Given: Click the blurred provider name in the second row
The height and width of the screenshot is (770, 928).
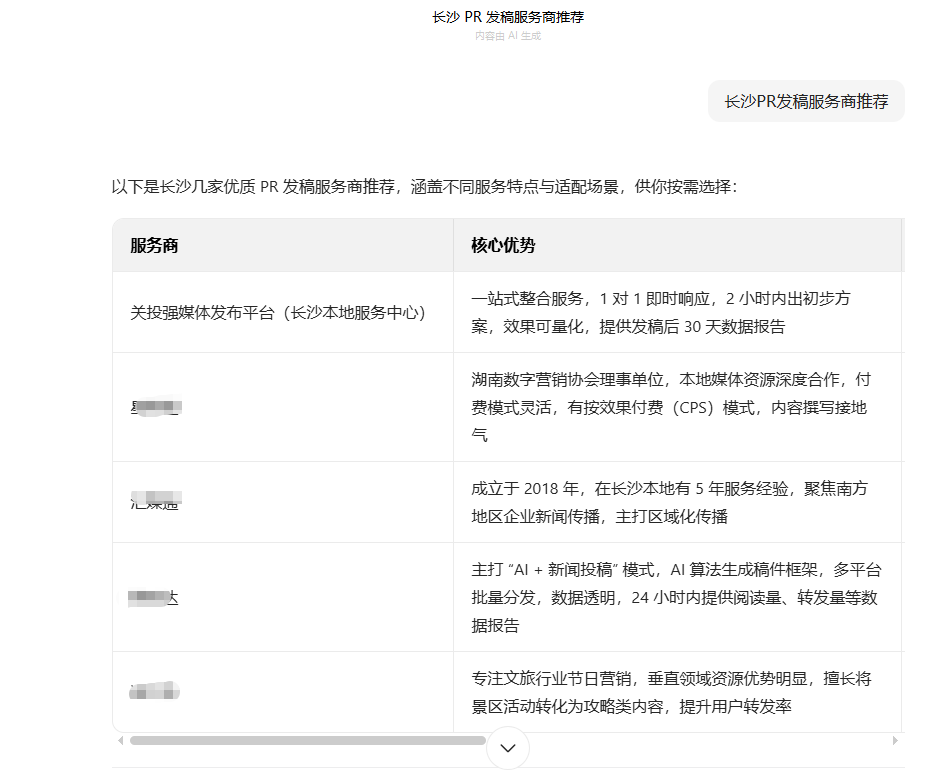Looking at the screenshot, I should pos(156,407).
